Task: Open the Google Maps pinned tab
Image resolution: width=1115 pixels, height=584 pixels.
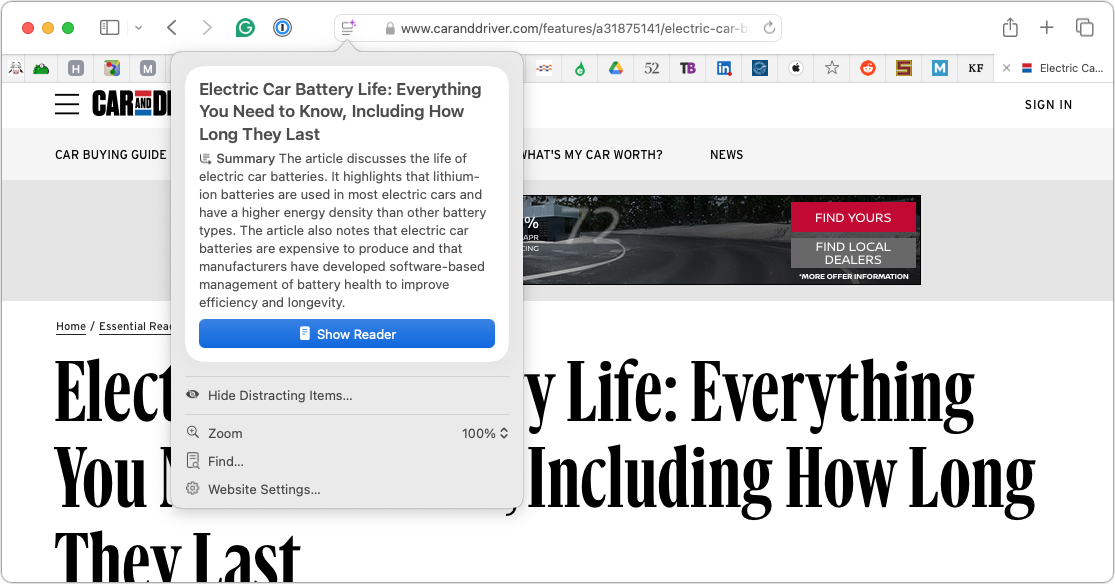Action: (112, 68)
